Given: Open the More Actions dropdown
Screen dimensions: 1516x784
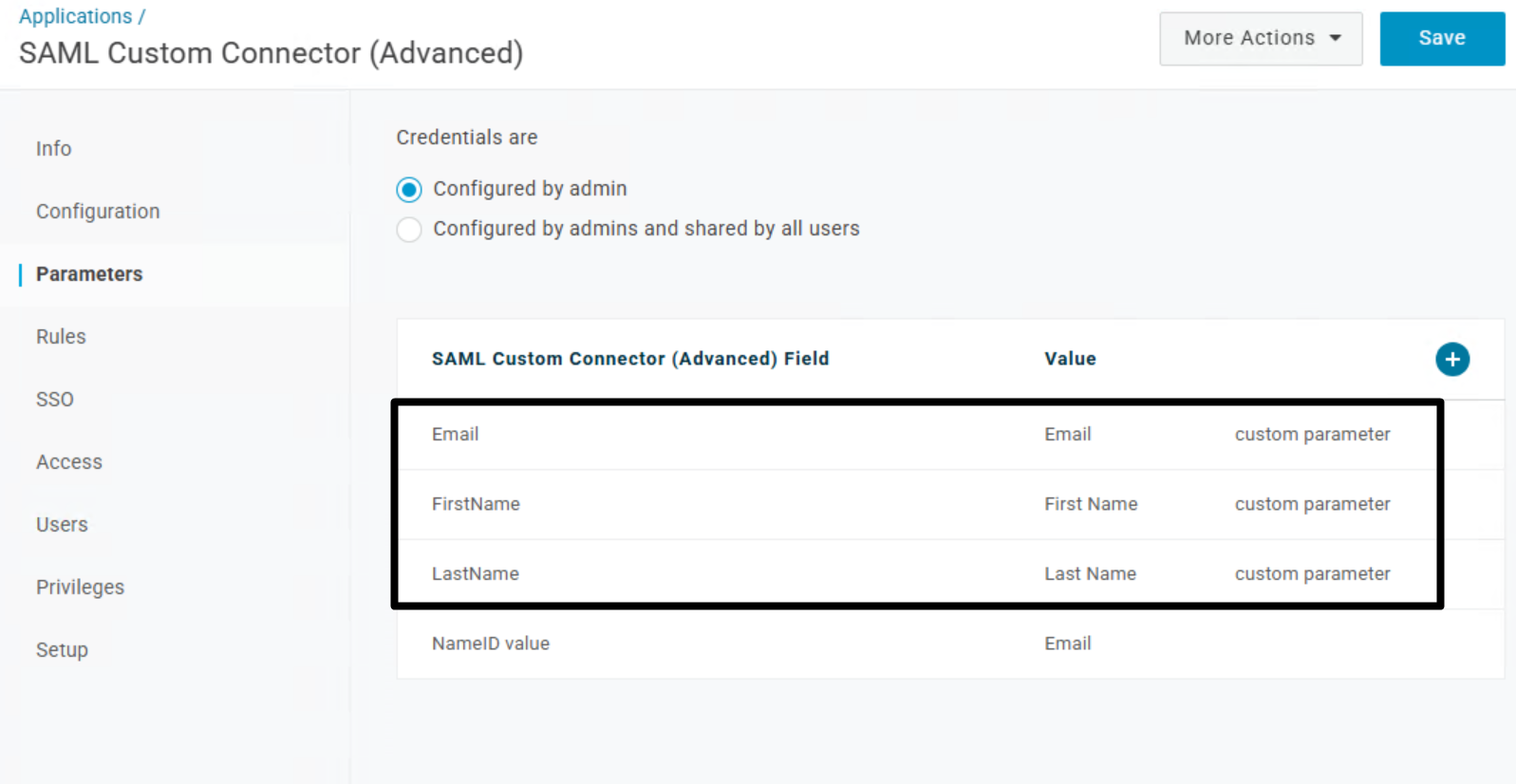Looking at the screenshot, I should (x=1260, y=39).
